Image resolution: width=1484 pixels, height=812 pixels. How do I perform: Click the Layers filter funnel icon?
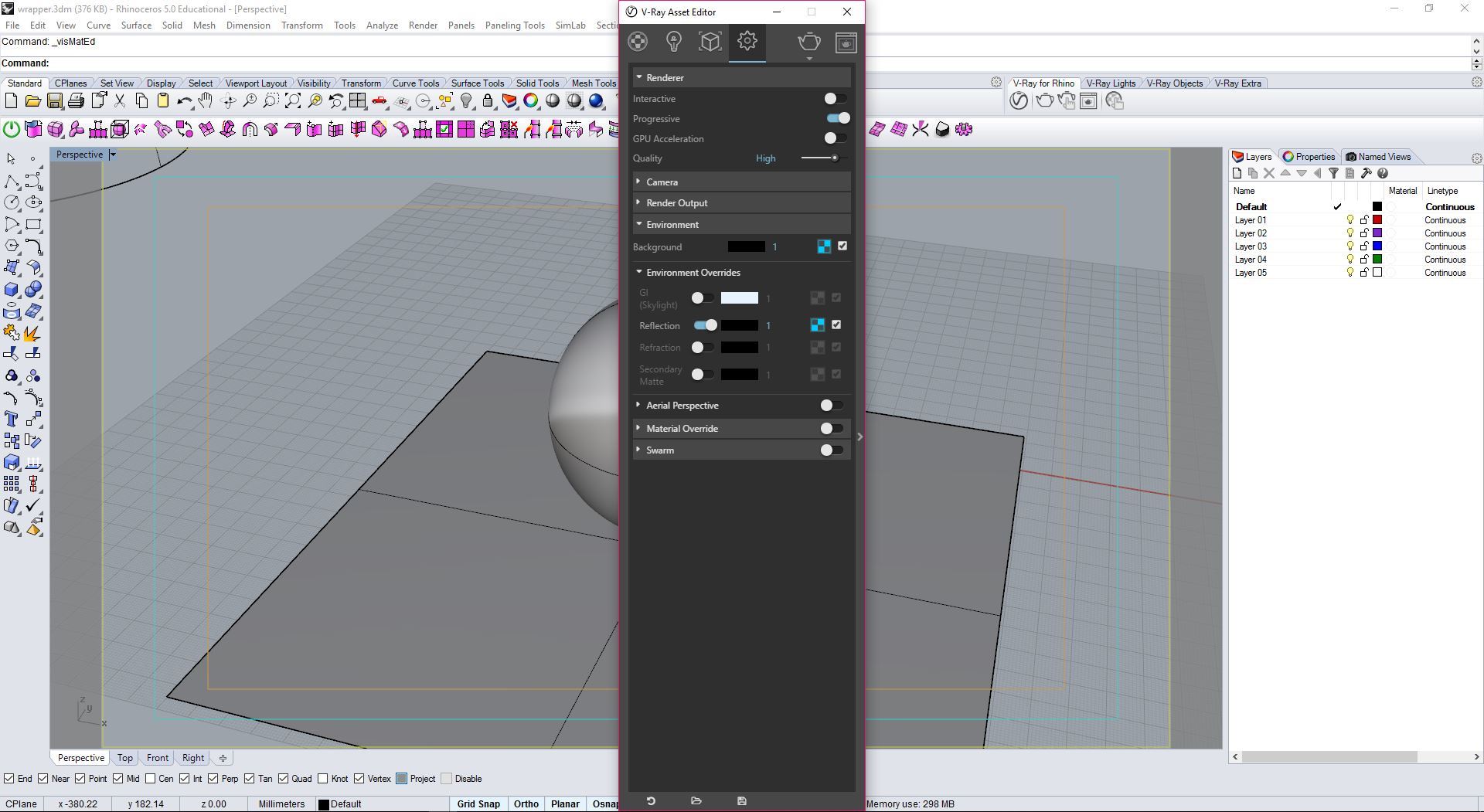1333,174
